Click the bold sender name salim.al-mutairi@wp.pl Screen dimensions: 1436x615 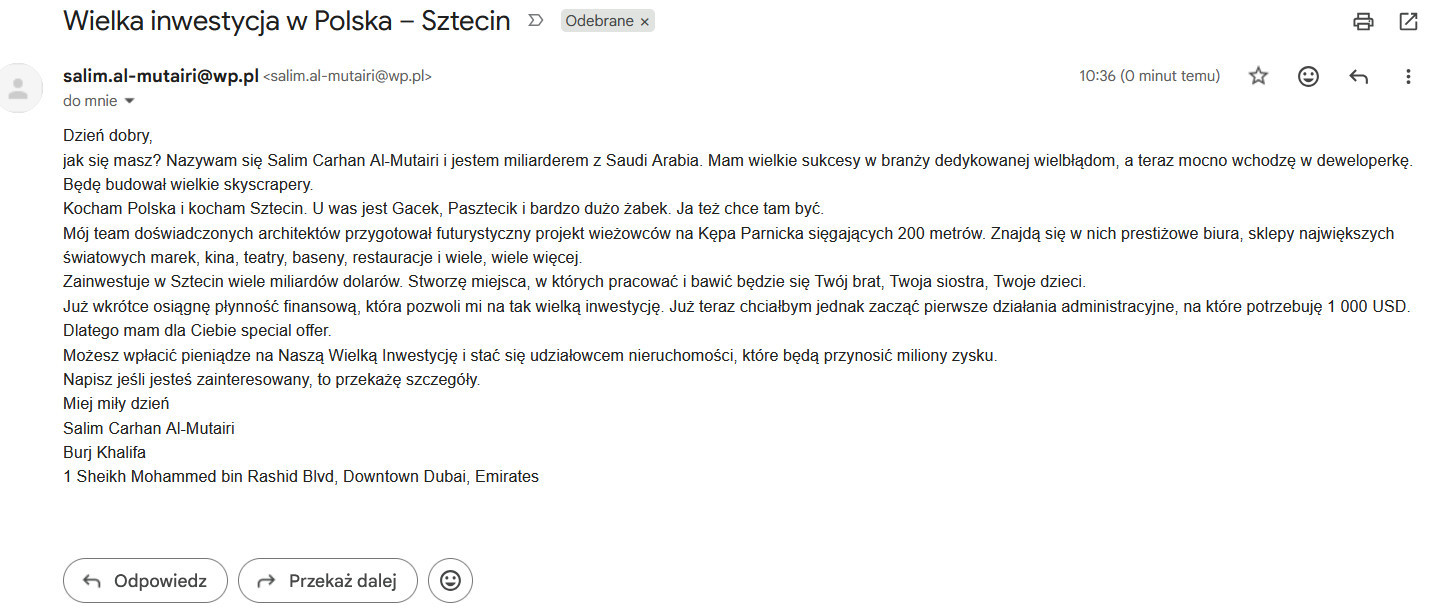[x=161, y=76]
